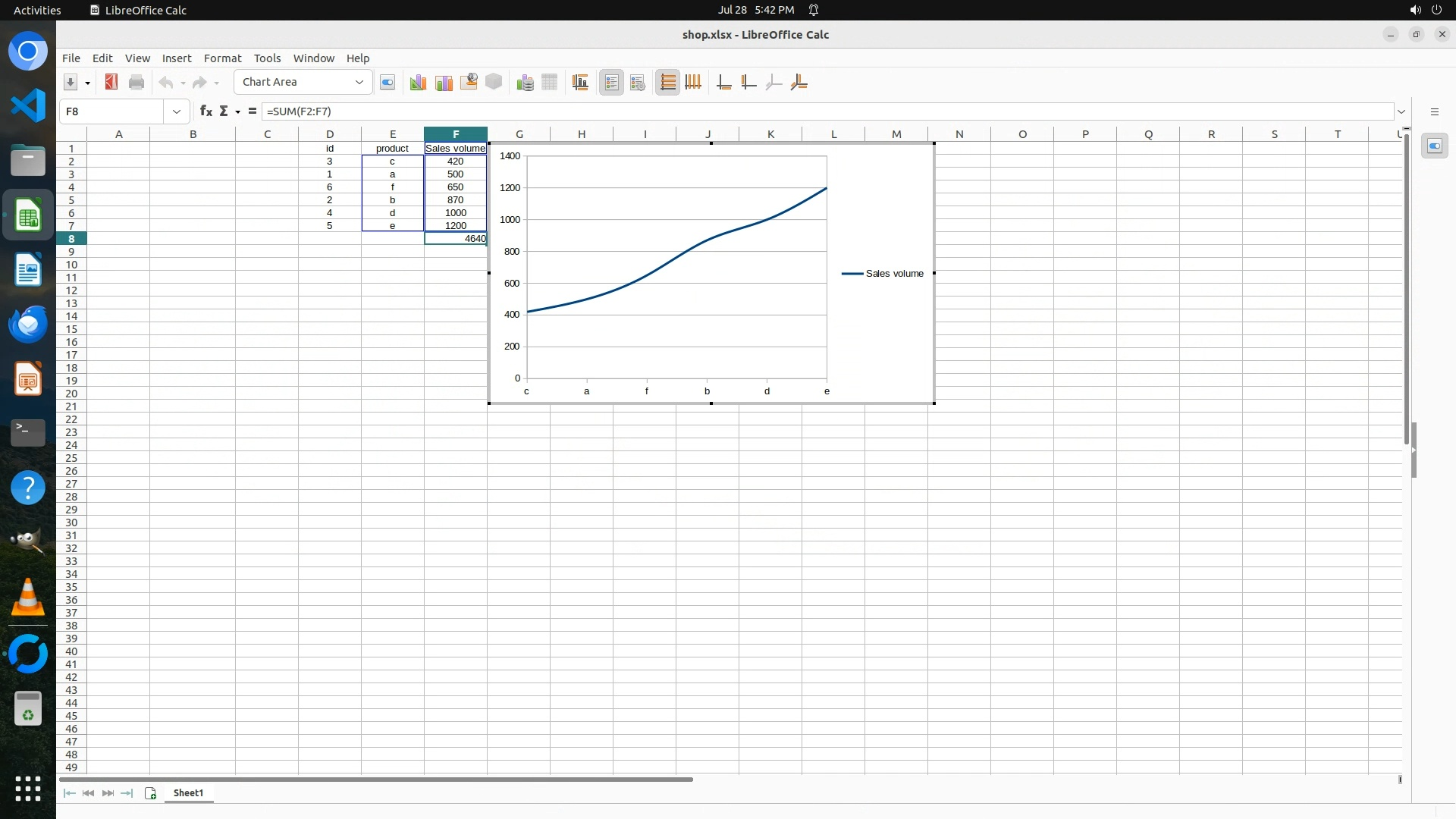Click the Function Wizard fx icon
Image resolution: width=1456 pixels, height=819 pixels.
tap(206, 111)
